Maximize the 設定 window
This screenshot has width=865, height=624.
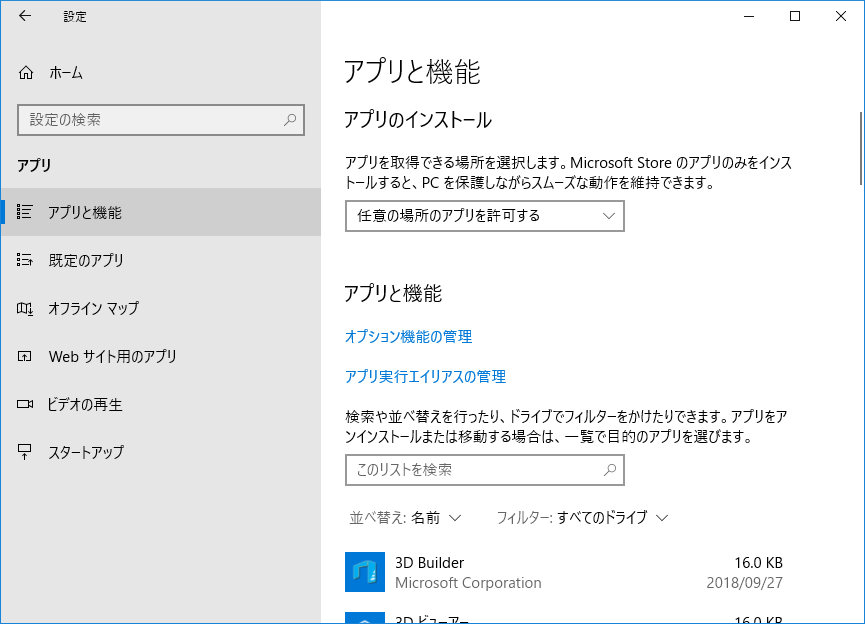(x=794, y=16)
